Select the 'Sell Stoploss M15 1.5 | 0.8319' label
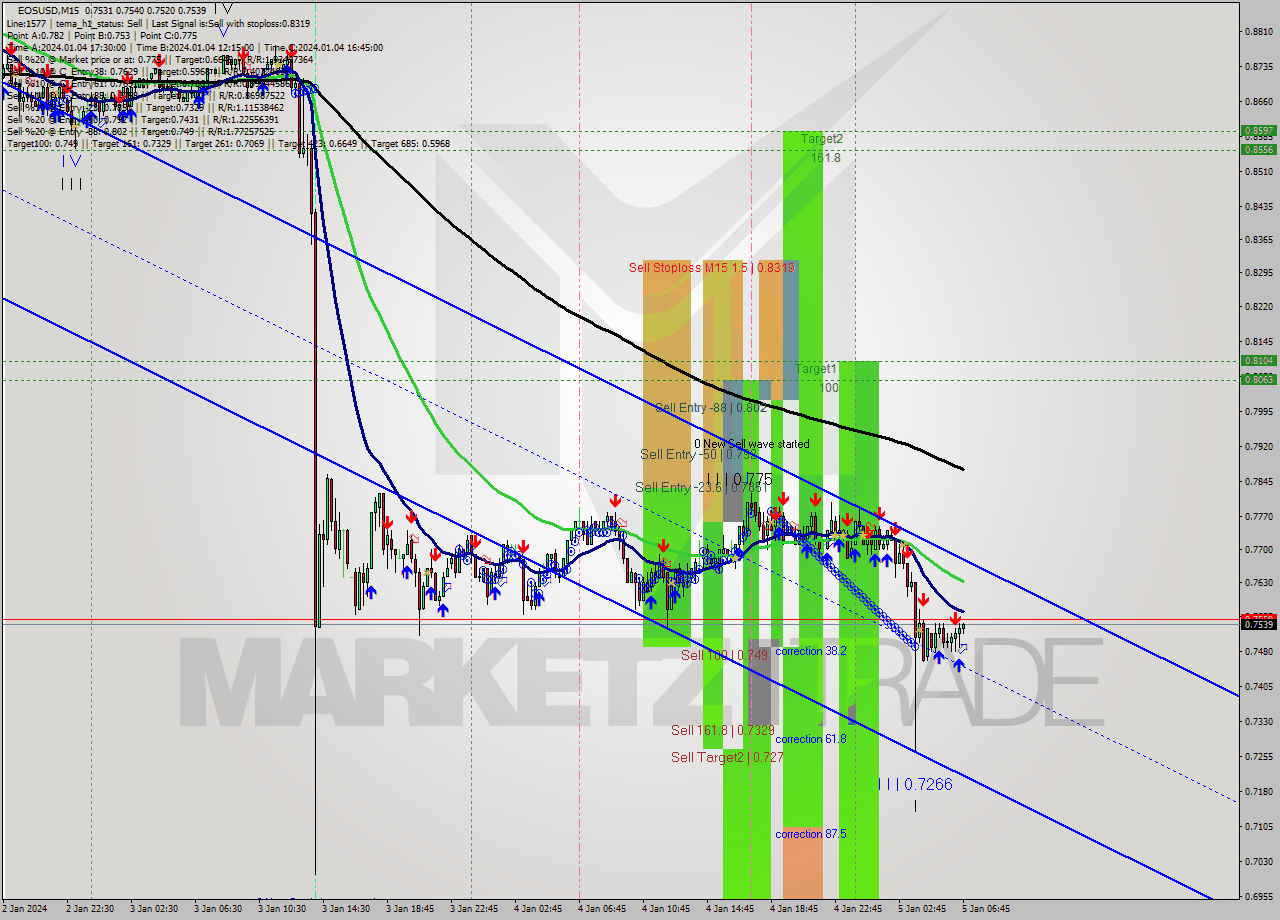This screenshot has height=920, width=1280. [x=712, y=267]
